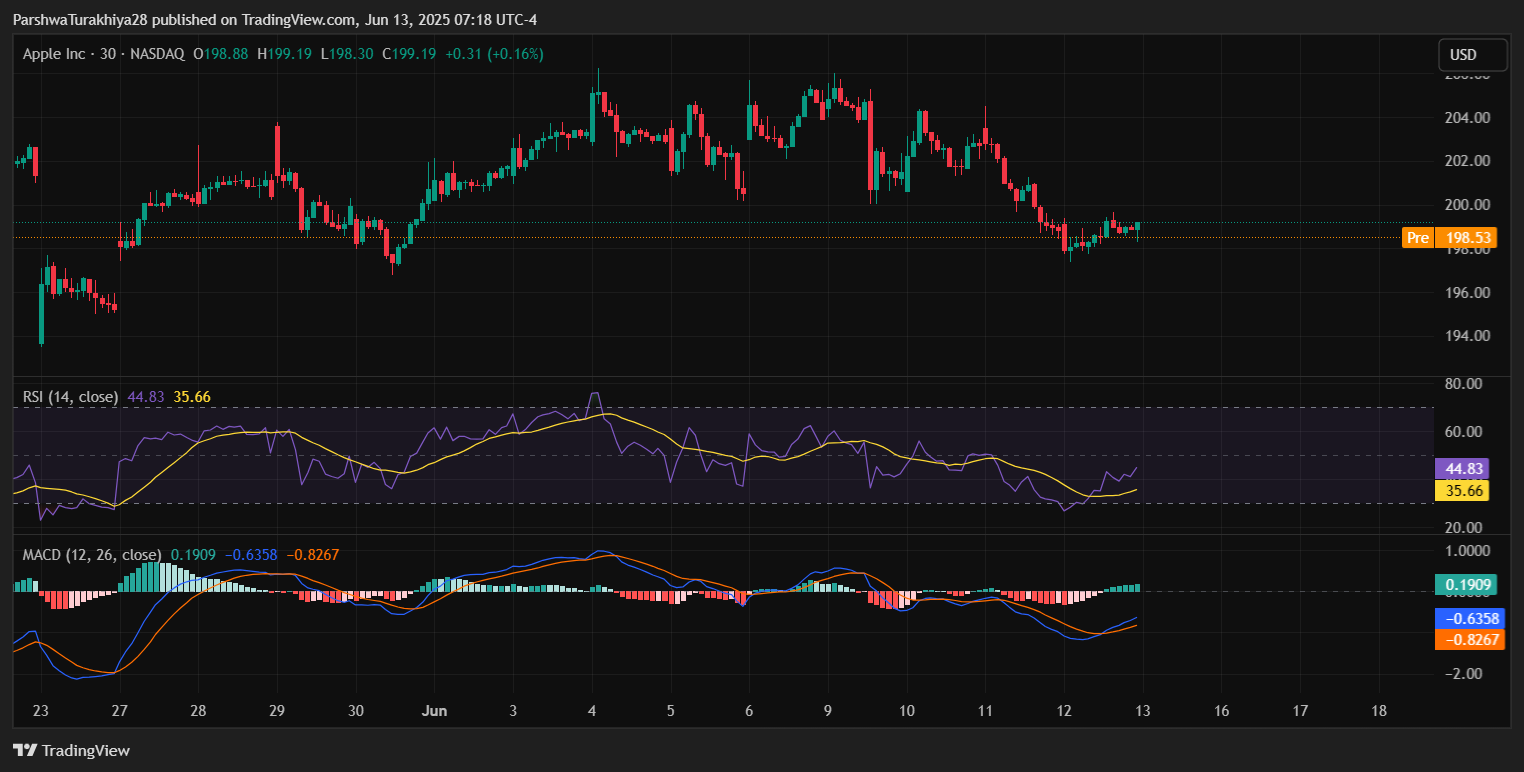
Task: Click the 196.00 price axis label
Action: click(x=1467, y=293)
